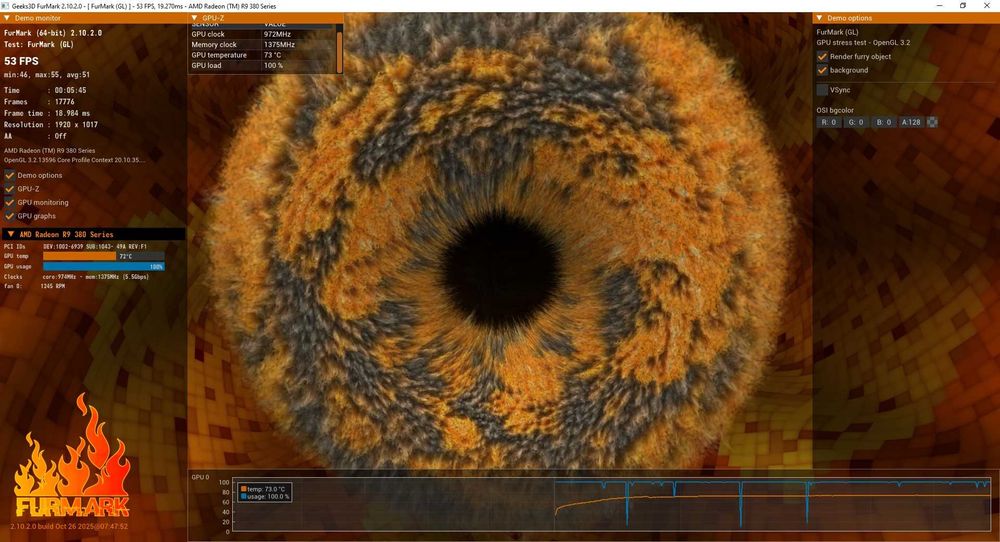Click the A:128 alpha field

911,122
